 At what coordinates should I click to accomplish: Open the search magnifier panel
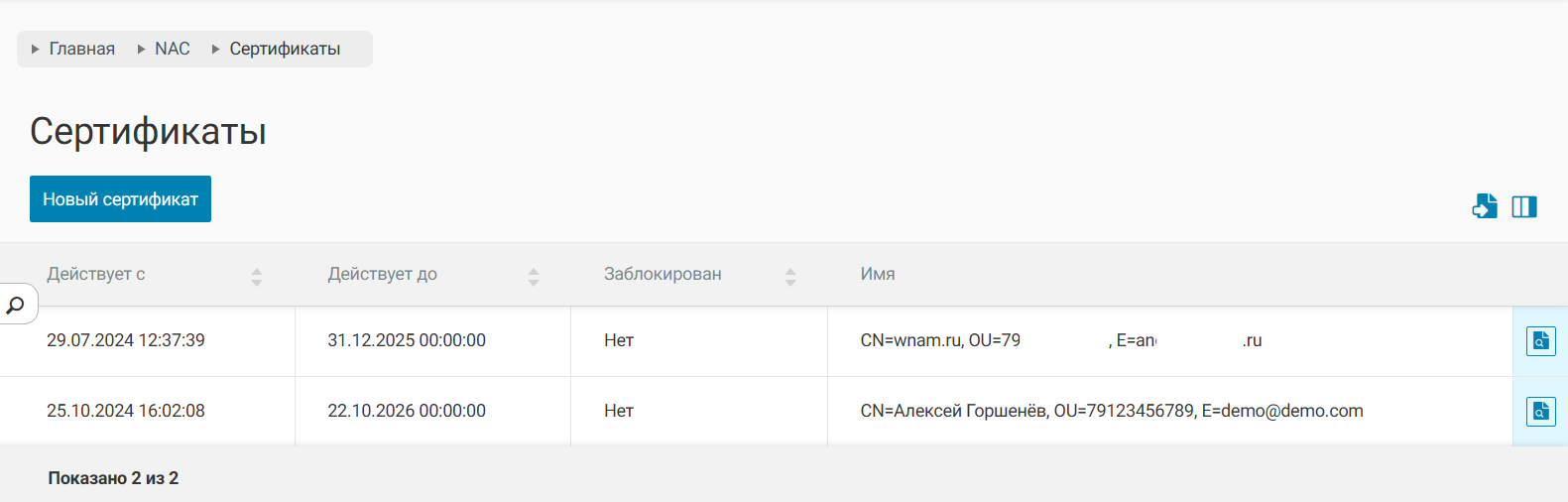16,305
